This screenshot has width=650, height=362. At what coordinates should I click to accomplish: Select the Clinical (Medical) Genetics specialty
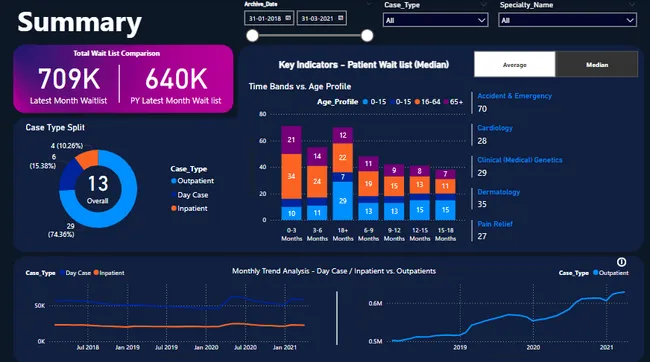click(520, 160)
